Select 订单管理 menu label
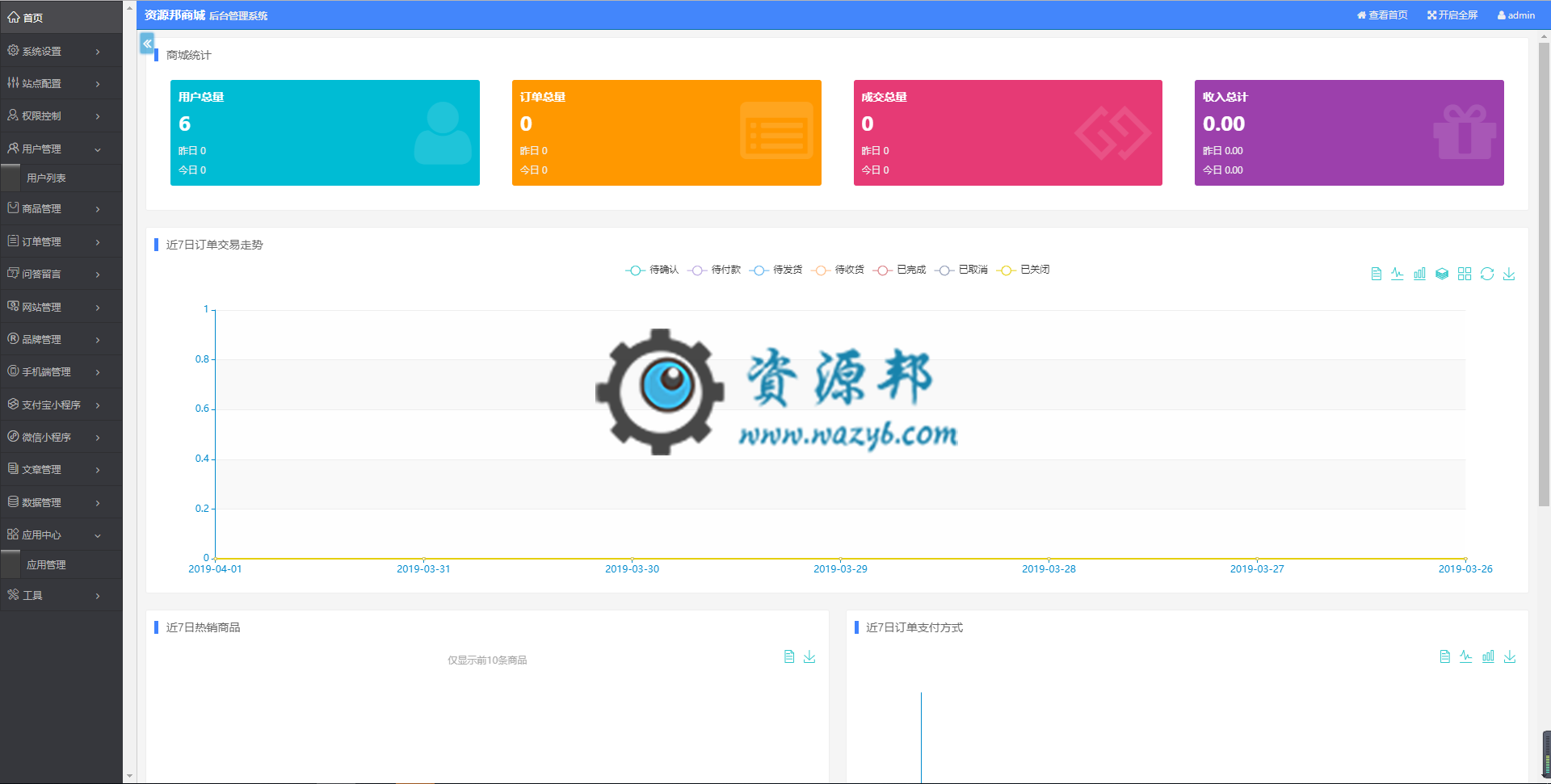This screenshot has width=1551, height=784. [41, 241]
